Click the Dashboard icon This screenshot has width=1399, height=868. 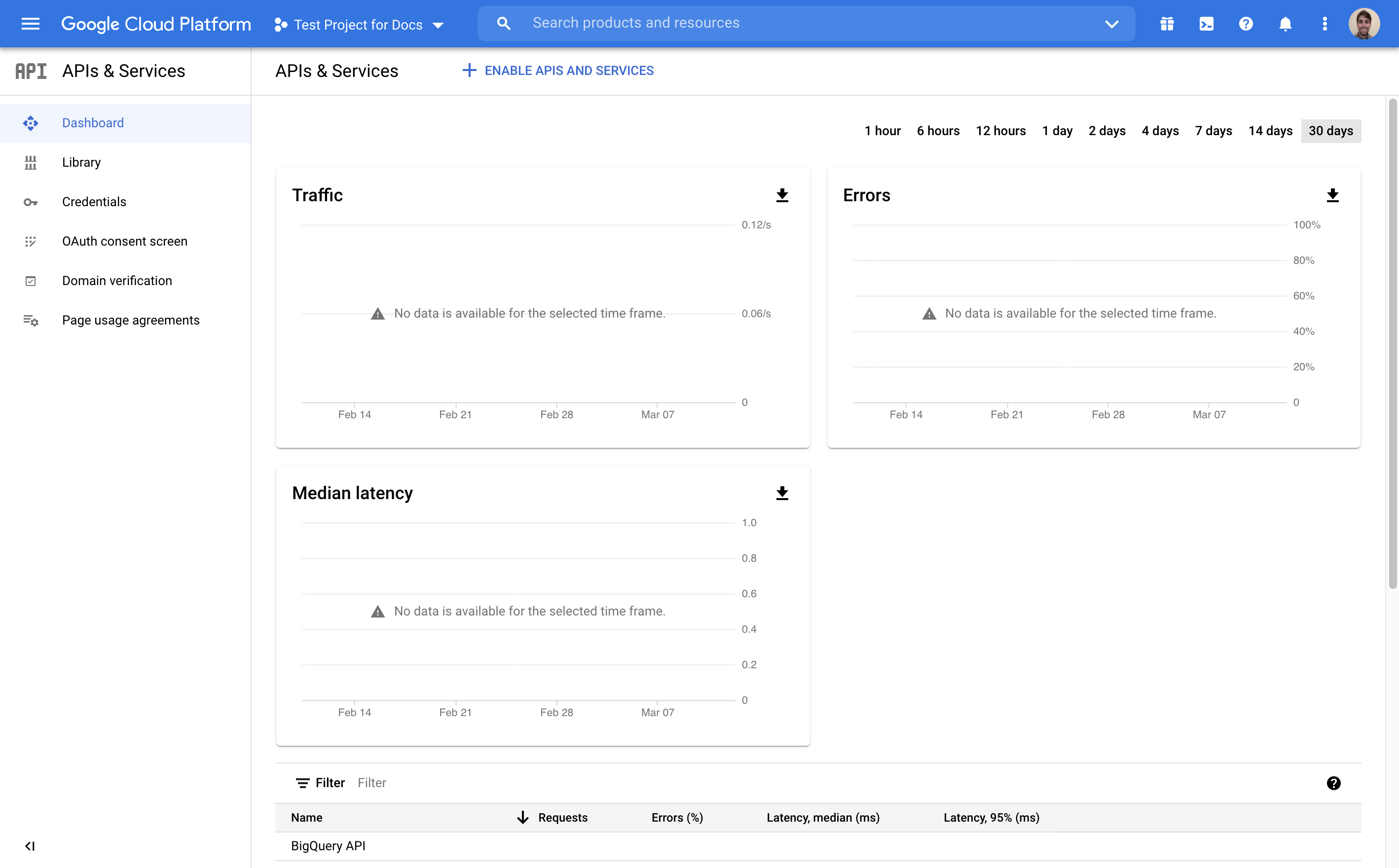pyautogui.click(x=31, y=123)
